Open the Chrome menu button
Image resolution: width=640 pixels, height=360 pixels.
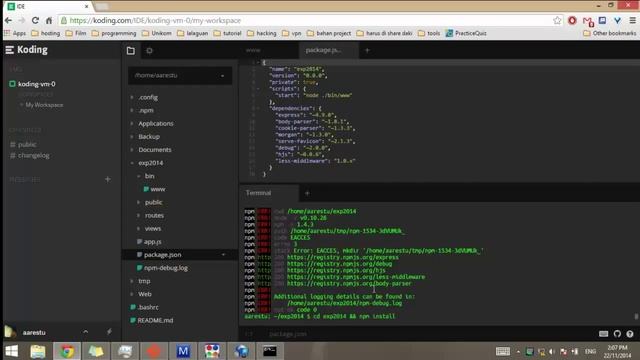(x=632, y=20)
